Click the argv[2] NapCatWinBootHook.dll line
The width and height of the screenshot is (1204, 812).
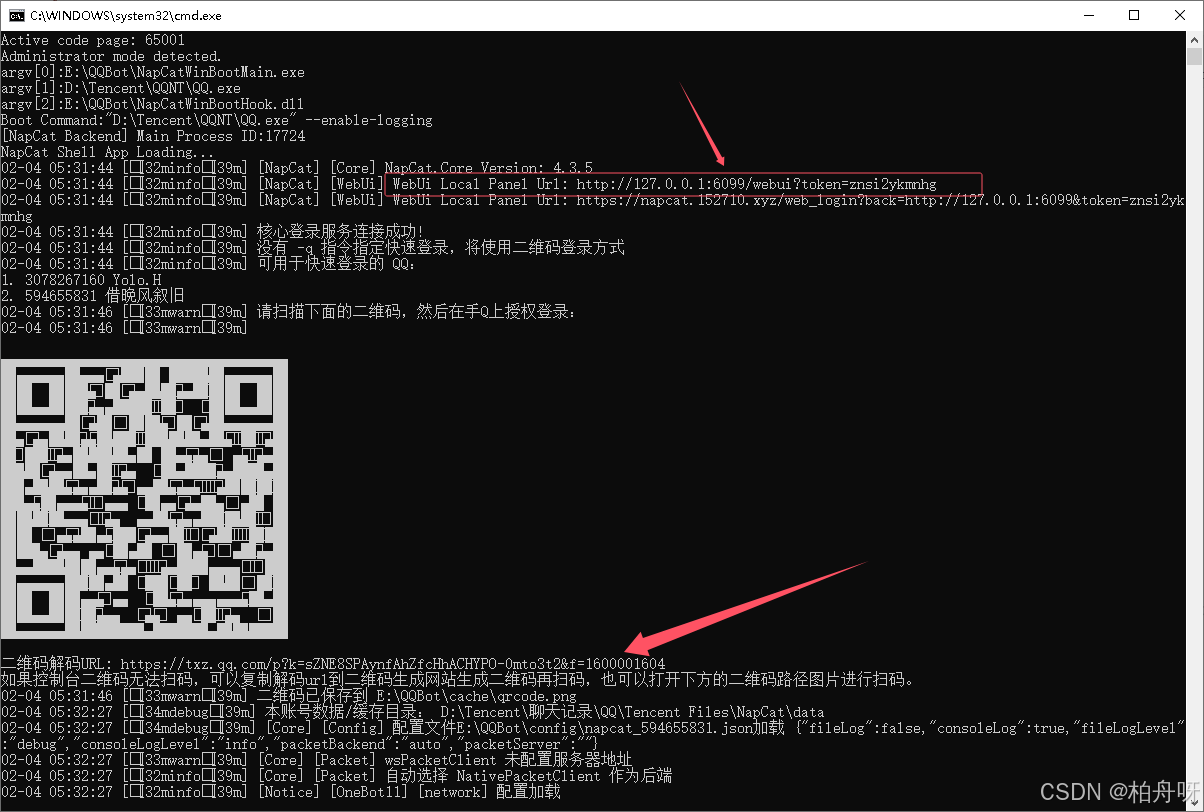153,104
